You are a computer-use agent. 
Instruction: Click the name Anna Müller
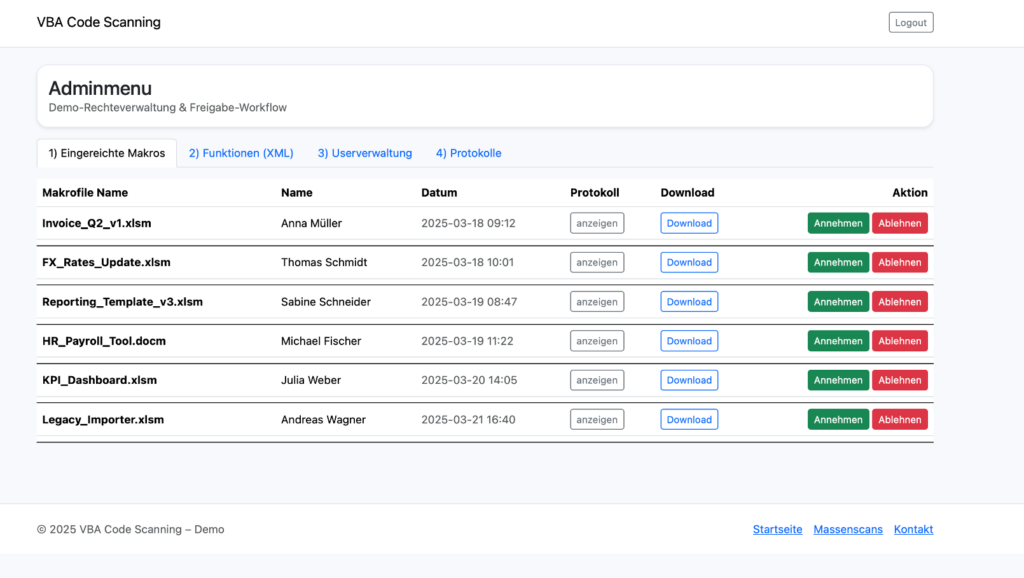312,223
